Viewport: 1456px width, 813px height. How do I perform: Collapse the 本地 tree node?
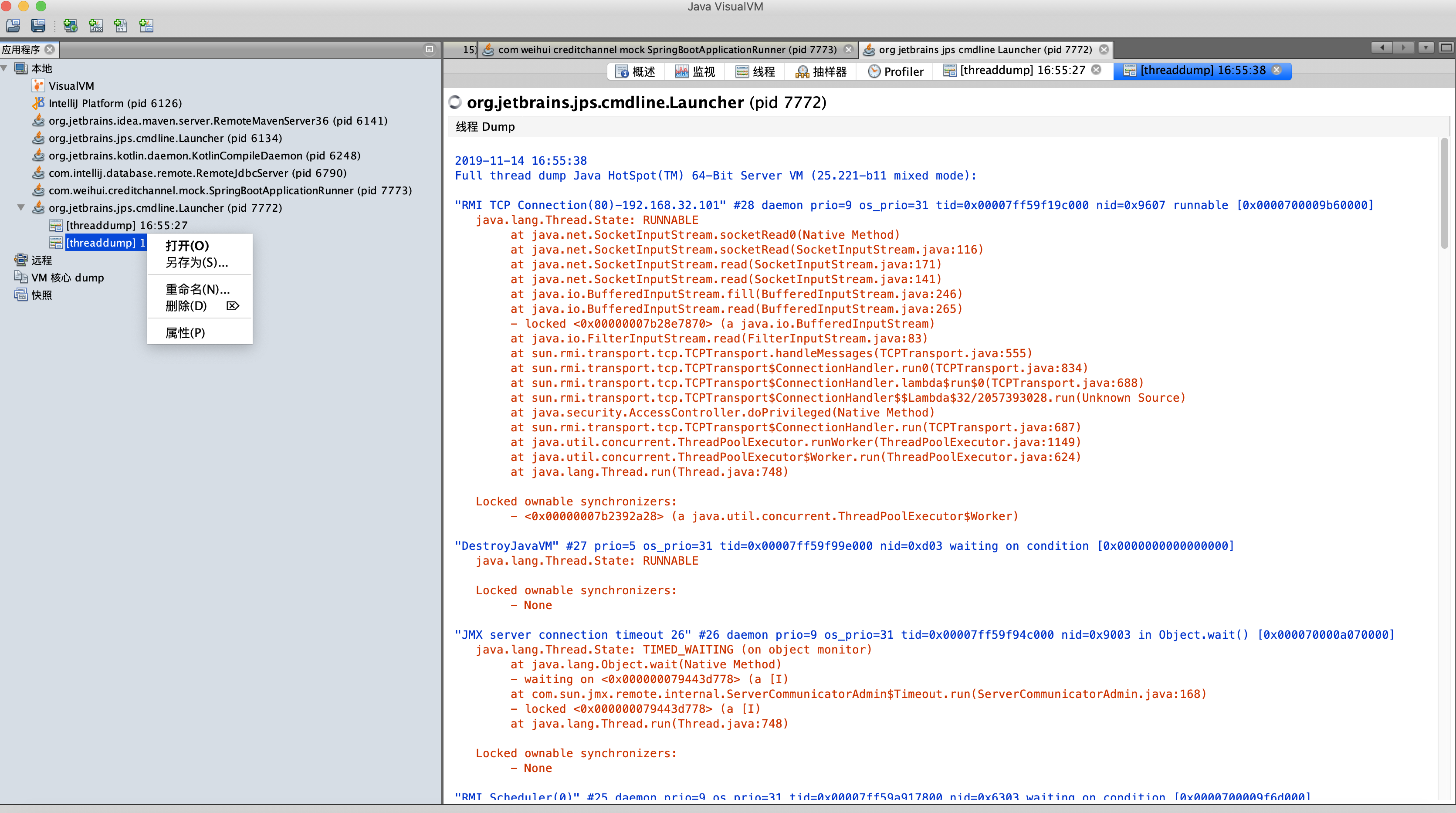pyautogui.click(x=4, y=68)
